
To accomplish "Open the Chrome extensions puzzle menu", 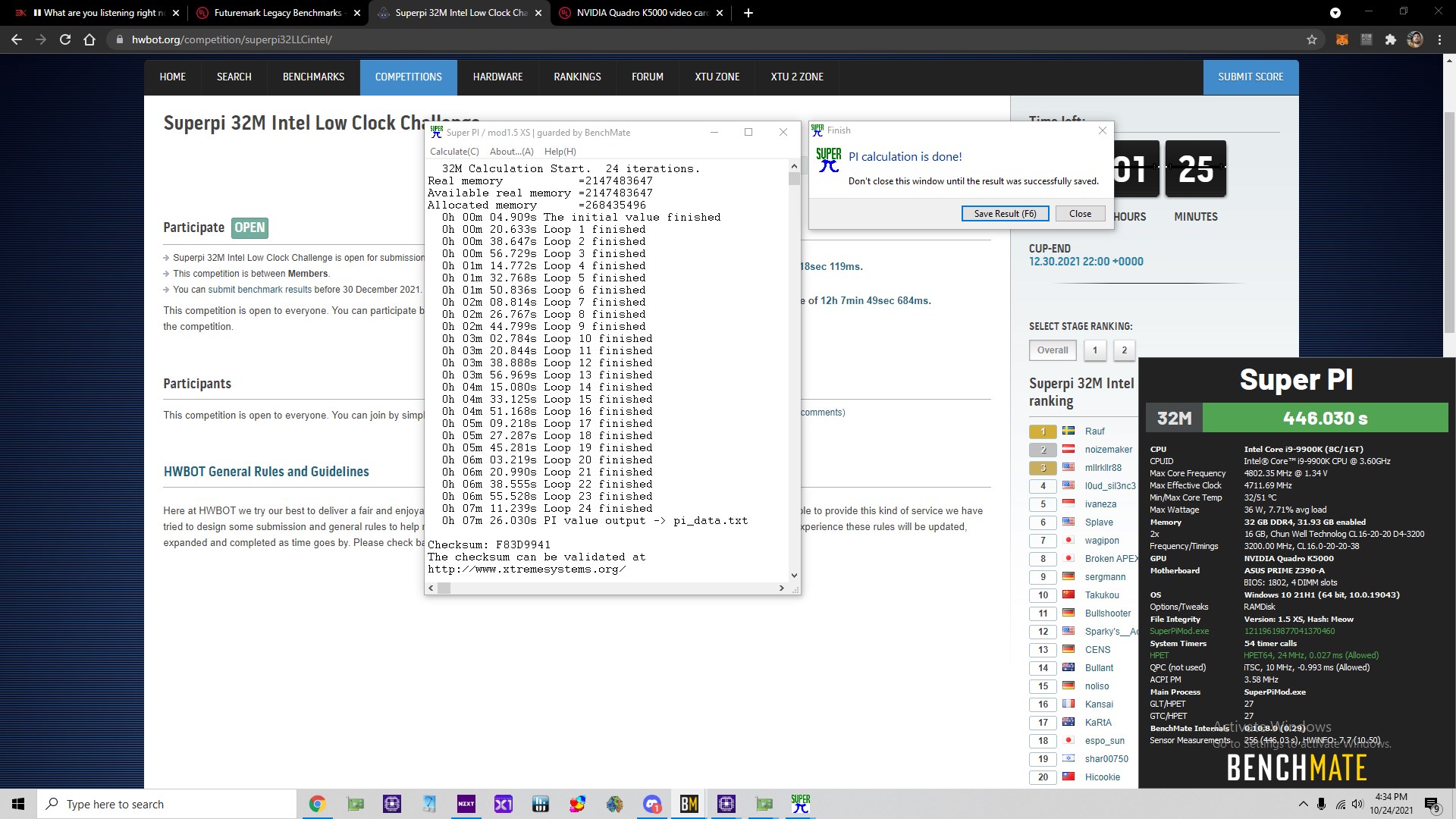I will [x=1390, y=39].
